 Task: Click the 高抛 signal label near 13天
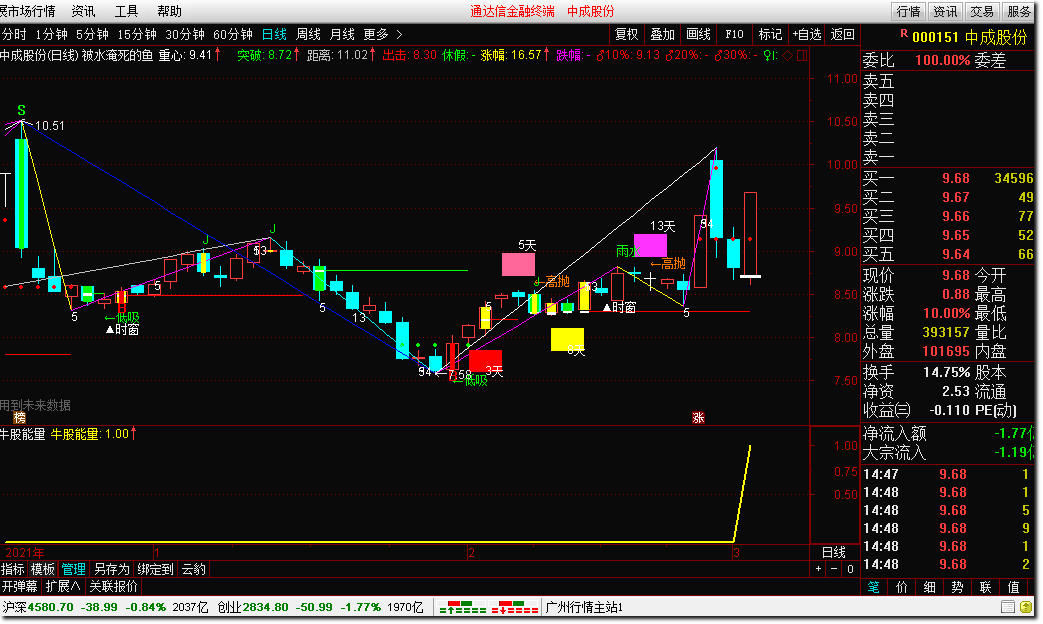pos(668,263)
